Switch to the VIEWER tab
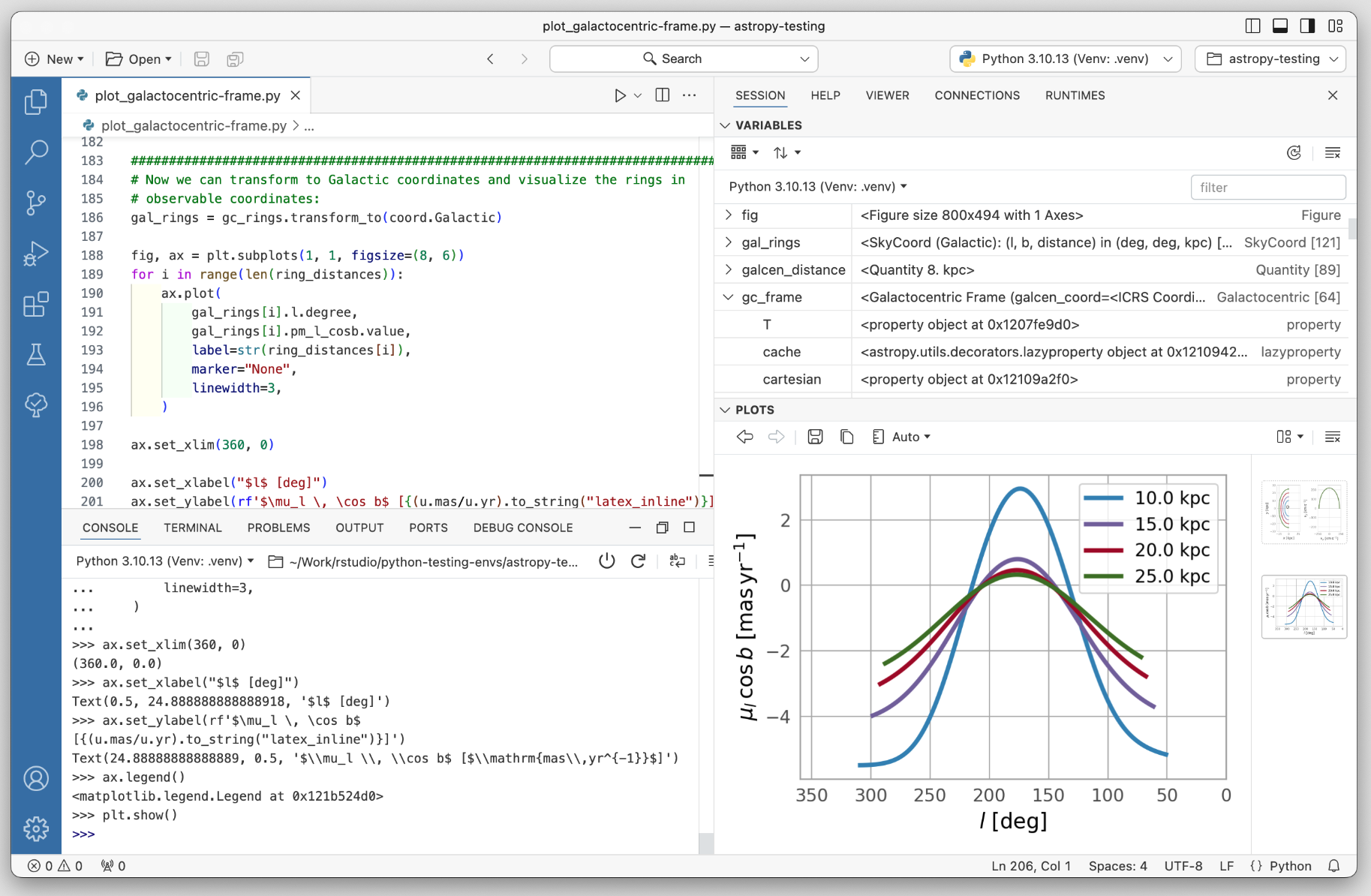 coord(887,95)
